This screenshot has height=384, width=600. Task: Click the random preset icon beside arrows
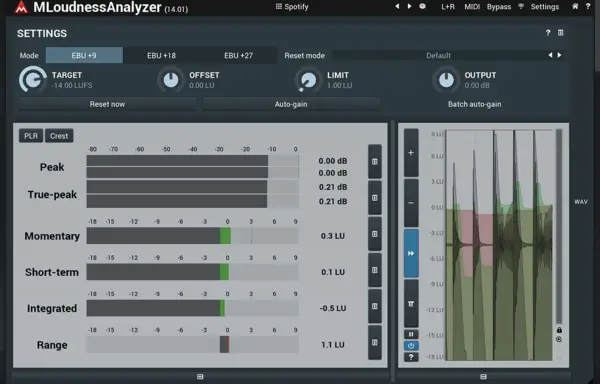pos(422,6)
